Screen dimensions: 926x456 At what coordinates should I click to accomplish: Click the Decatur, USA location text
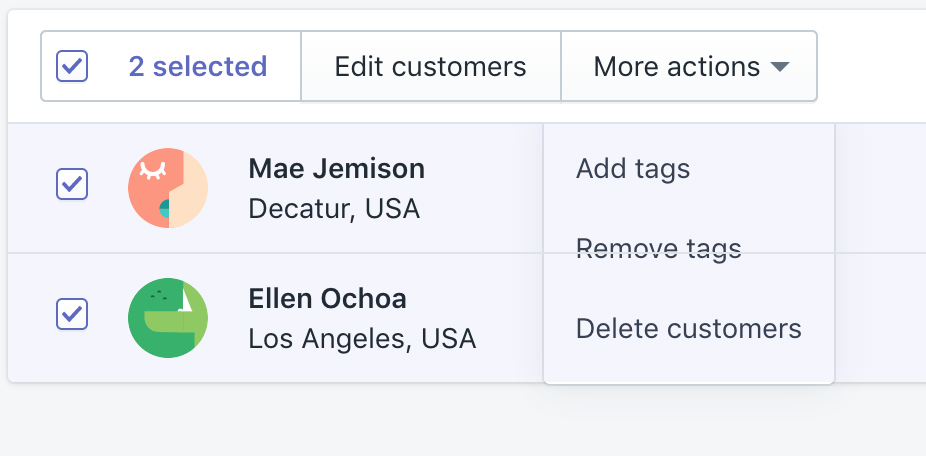click(334, 209)
